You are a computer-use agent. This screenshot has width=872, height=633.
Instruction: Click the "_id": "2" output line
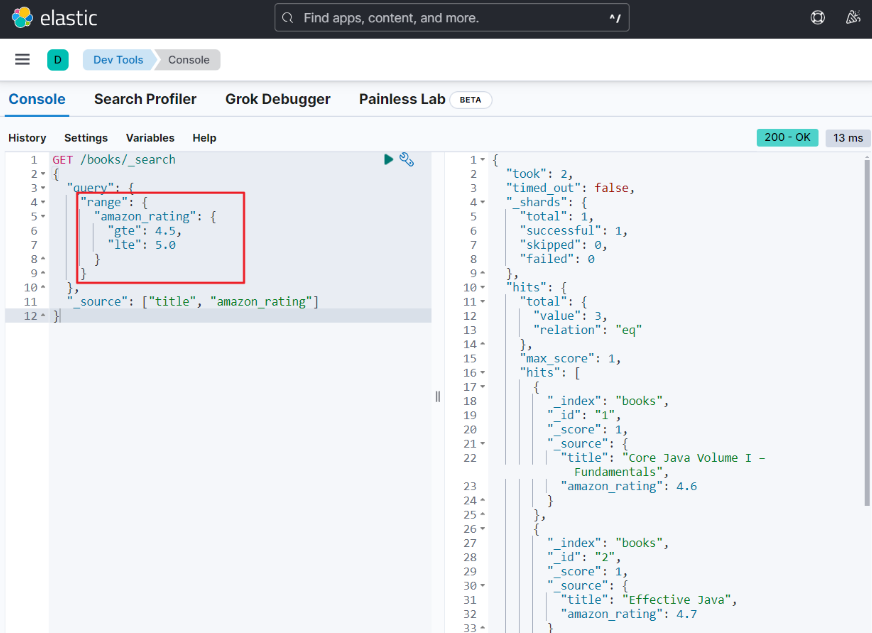click(584, 557)
